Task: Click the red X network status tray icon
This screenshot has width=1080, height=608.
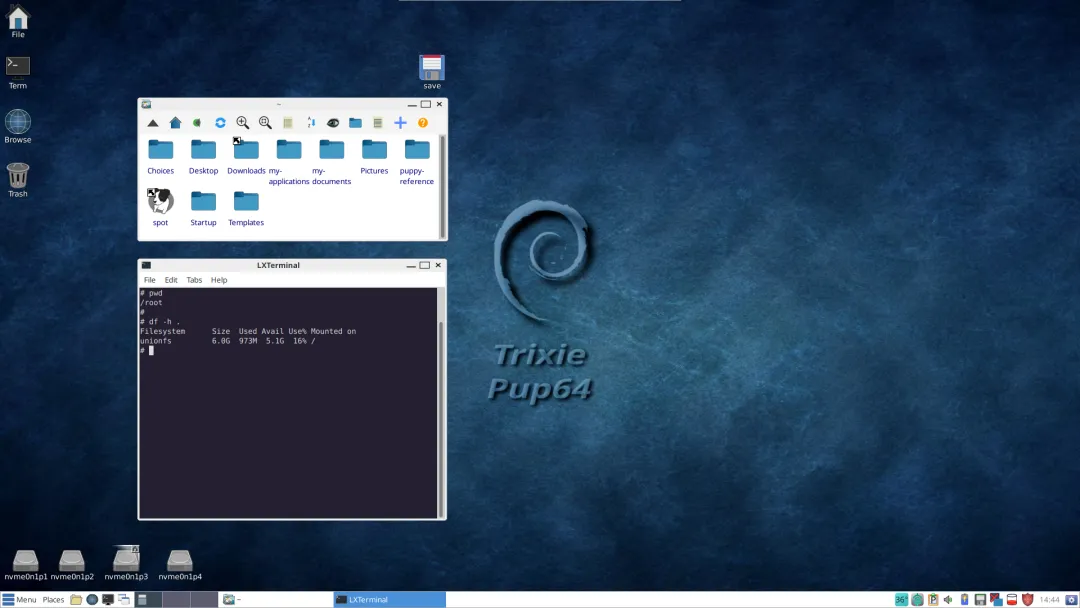Action: [x=996, y=600]
